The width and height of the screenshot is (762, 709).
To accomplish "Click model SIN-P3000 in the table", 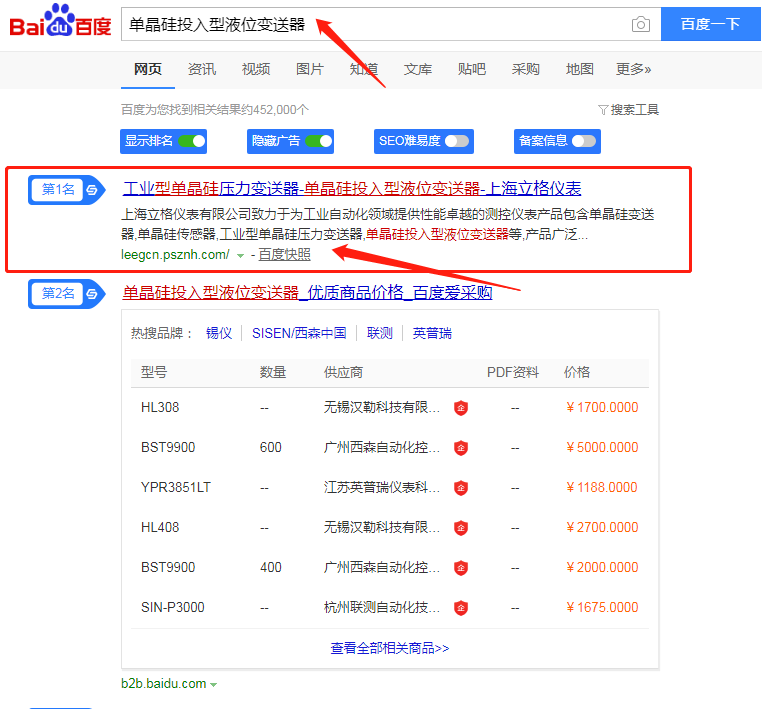I will 173,607.
